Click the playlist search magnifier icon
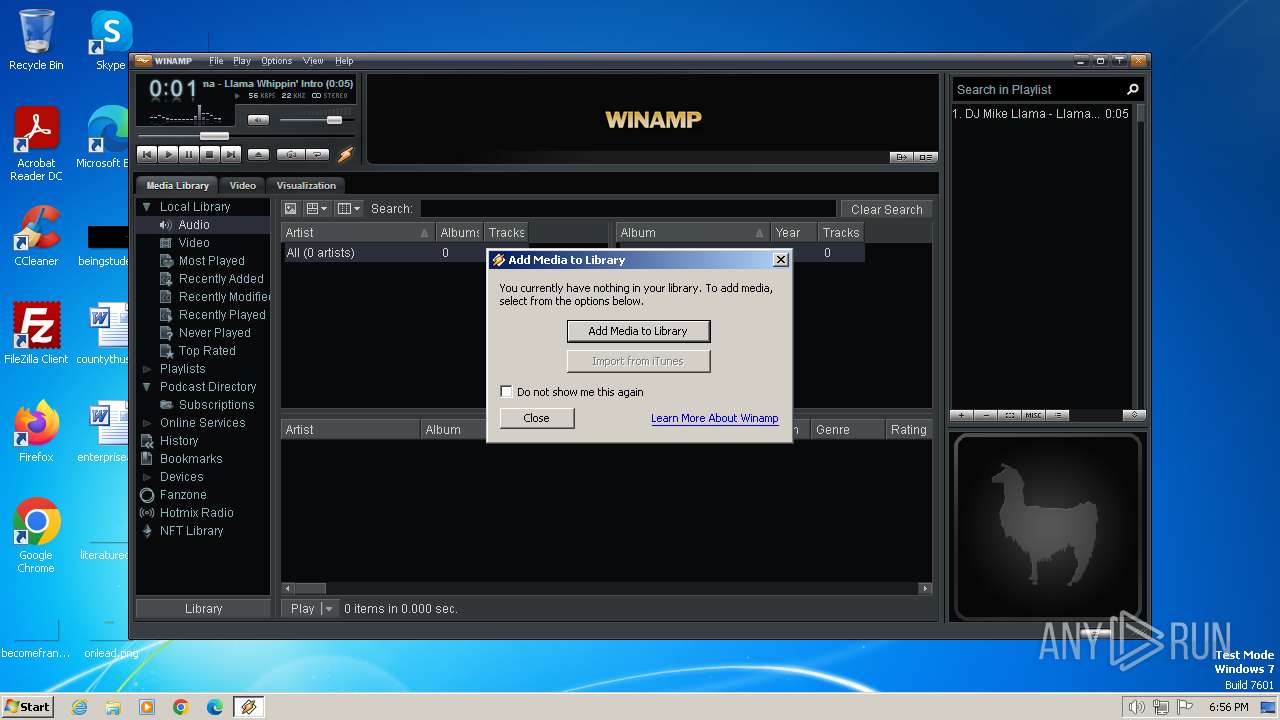 (1133, 89)
